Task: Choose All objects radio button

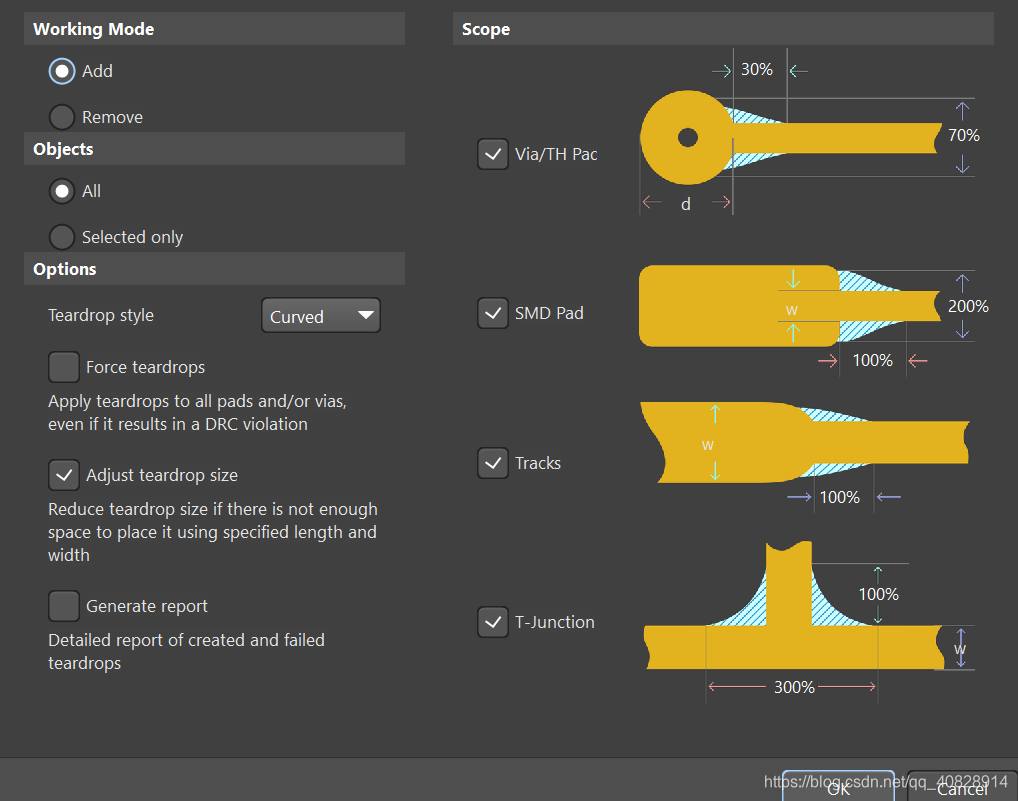Action: 62,191
